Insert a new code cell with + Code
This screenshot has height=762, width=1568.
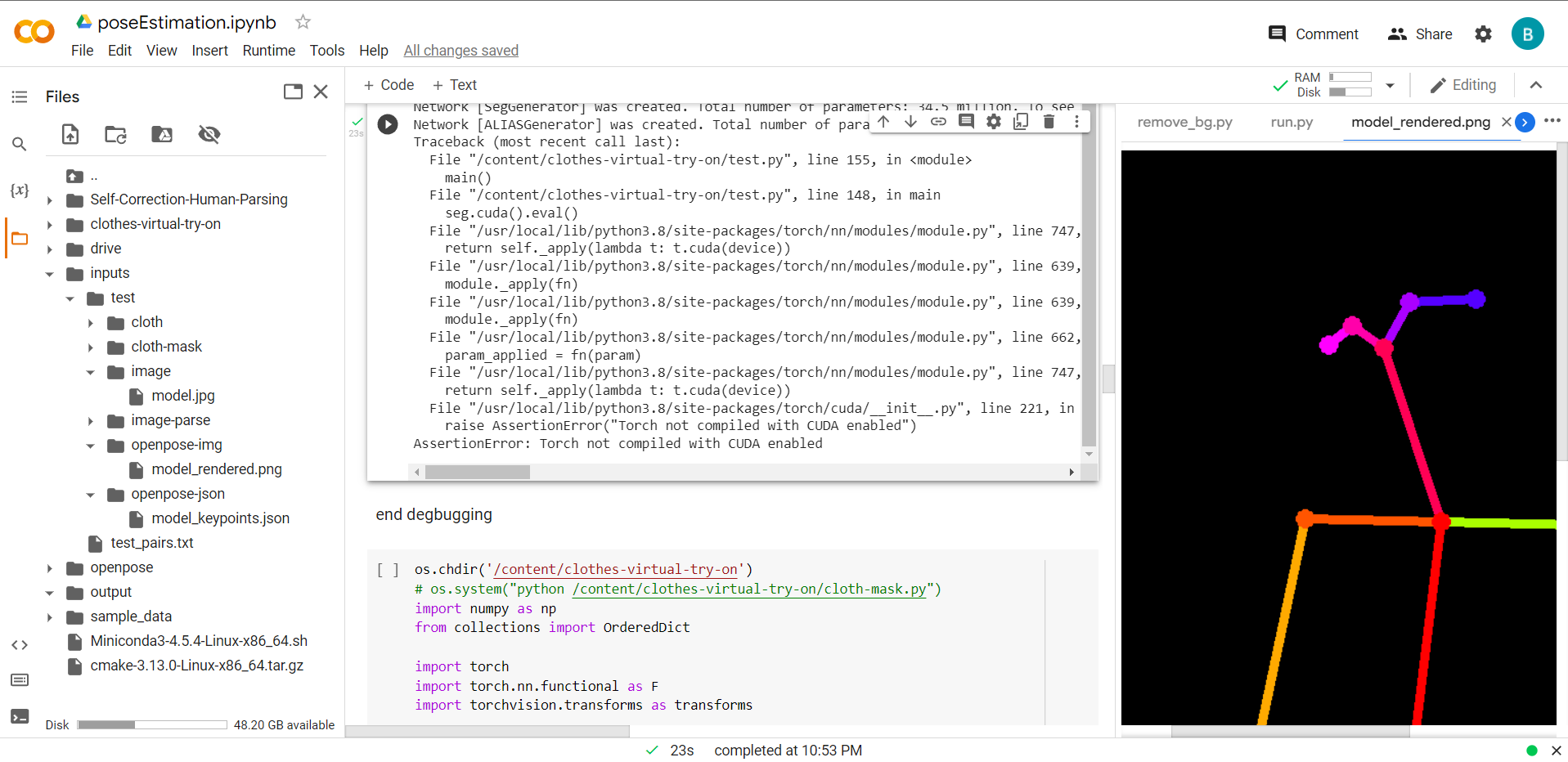coord(388,84)
